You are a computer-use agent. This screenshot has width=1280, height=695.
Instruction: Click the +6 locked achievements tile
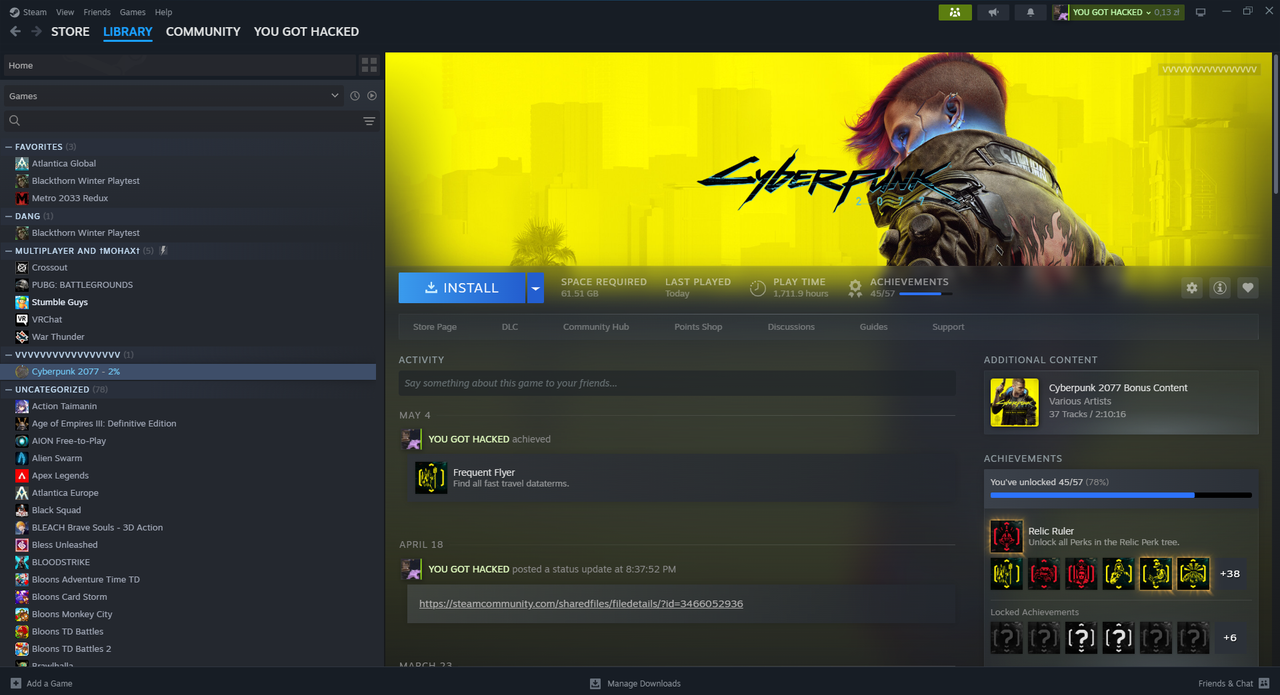tap(1230, 638)
